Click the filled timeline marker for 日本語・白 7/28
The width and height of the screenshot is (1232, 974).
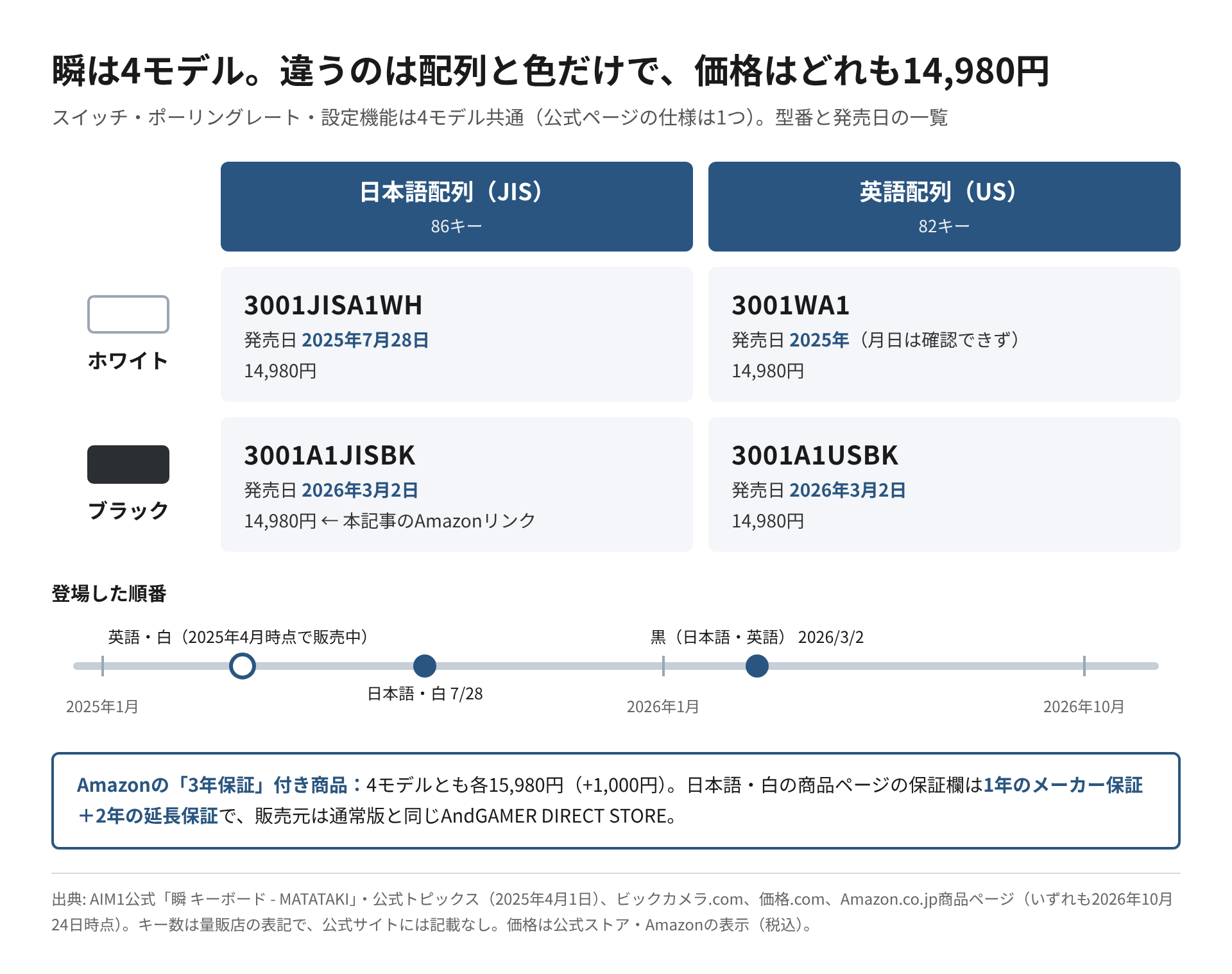[x=425, y=666]
